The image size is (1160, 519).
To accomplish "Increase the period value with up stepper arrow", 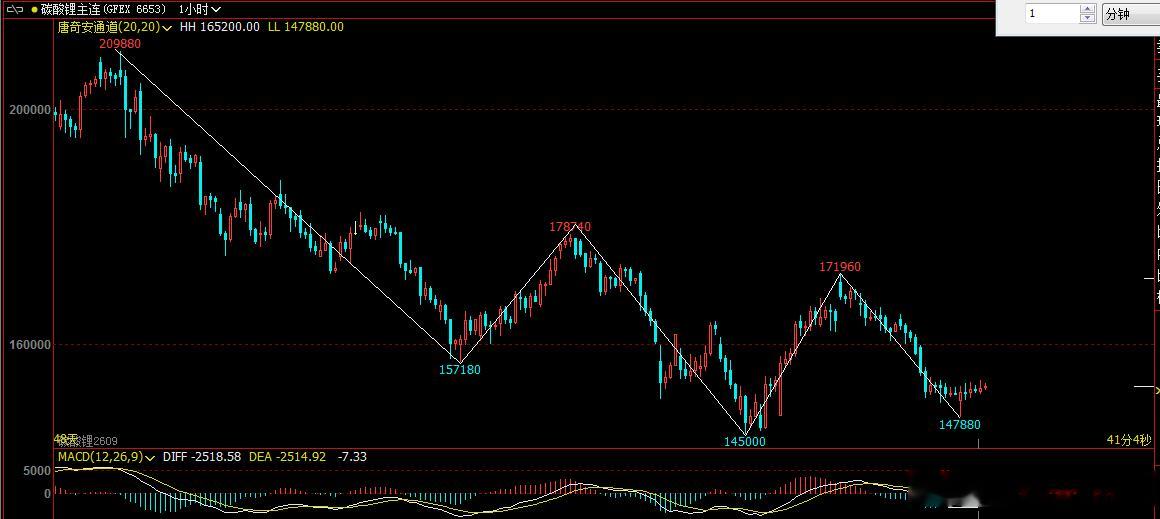I will pos(1087,10).
